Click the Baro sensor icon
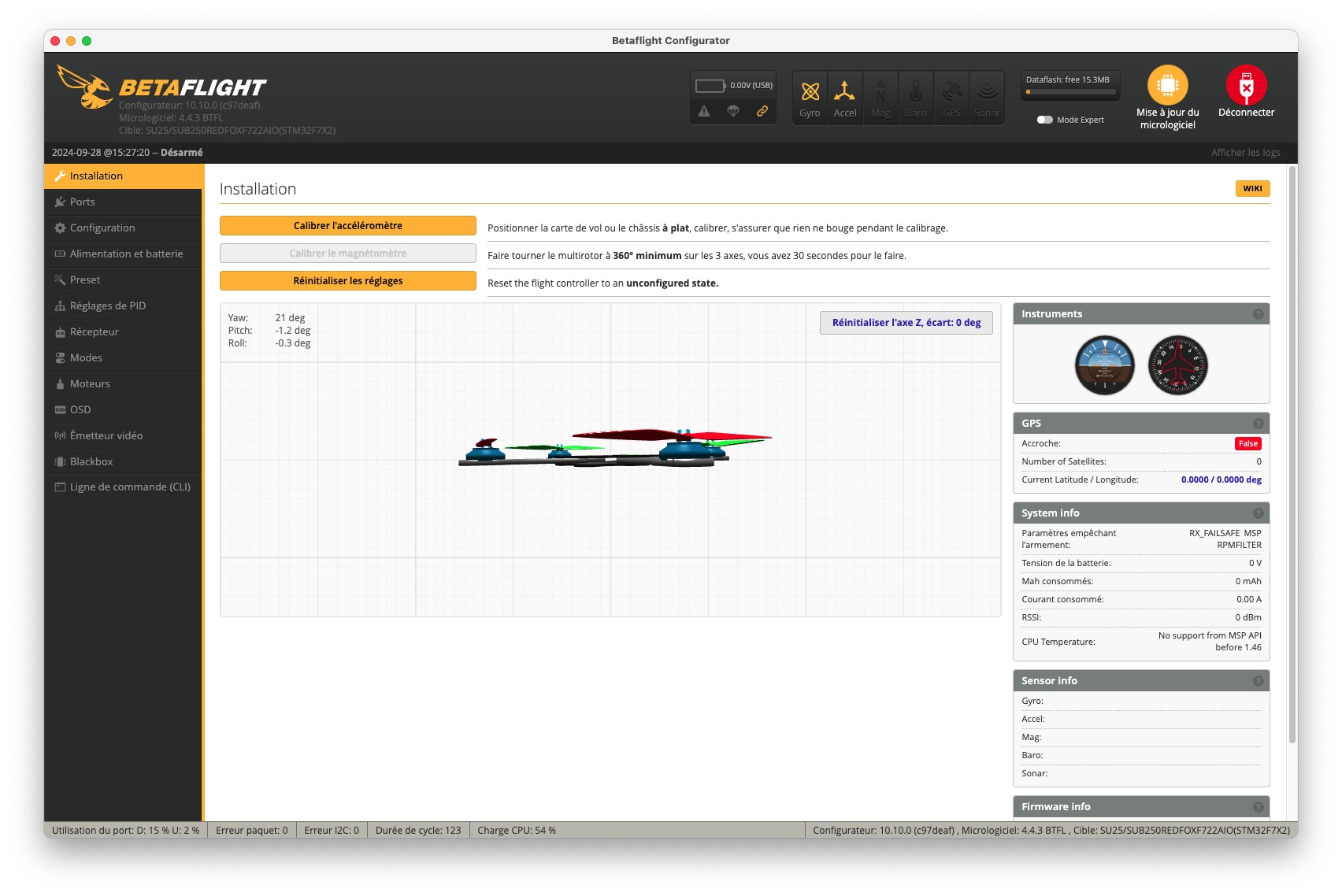 coord(916,98)
